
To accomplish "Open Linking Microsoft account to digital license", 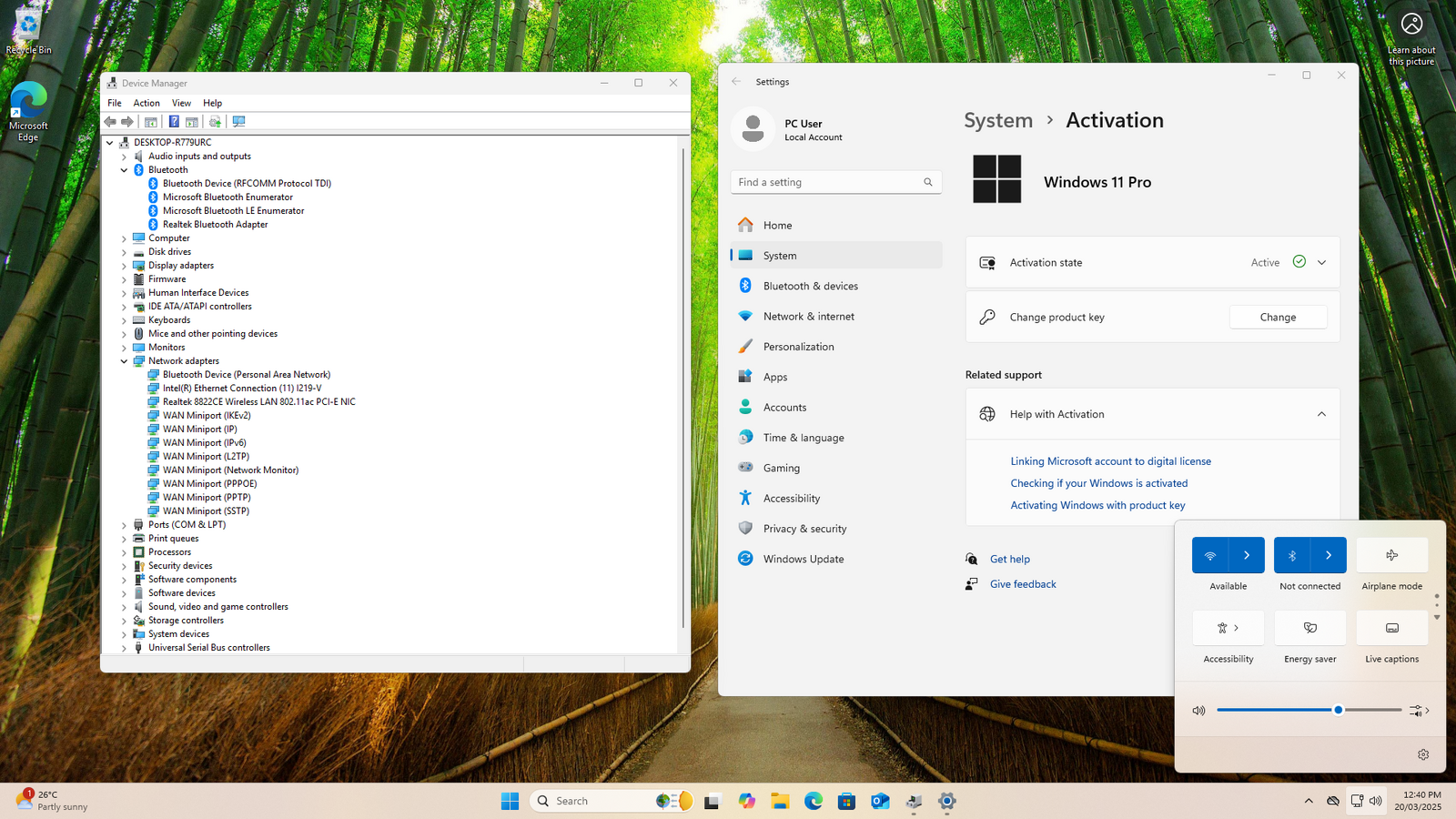I will (x=1110, y=461).
